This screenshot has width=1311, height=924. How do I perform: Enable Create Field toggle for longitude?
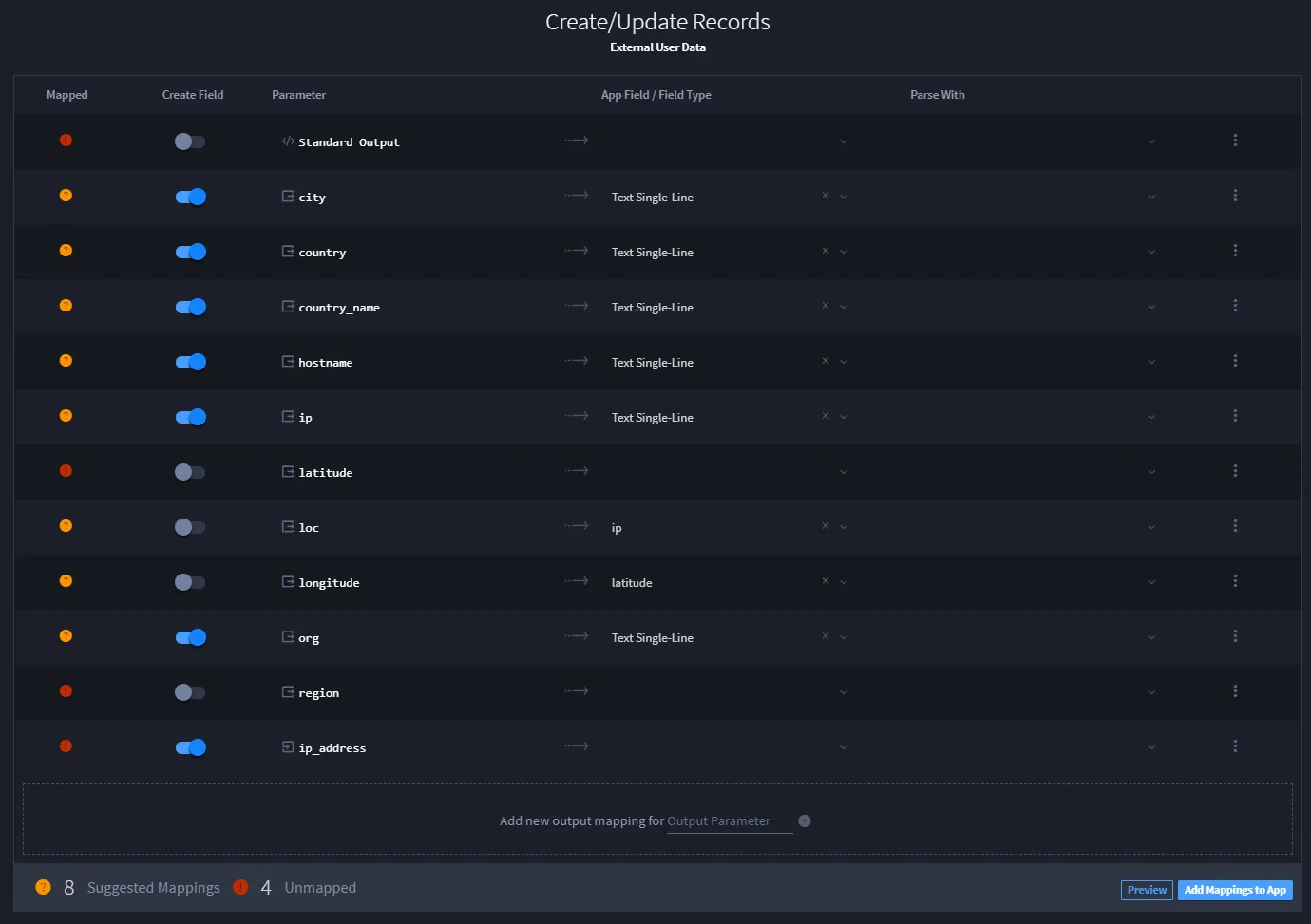coord(190,582)
